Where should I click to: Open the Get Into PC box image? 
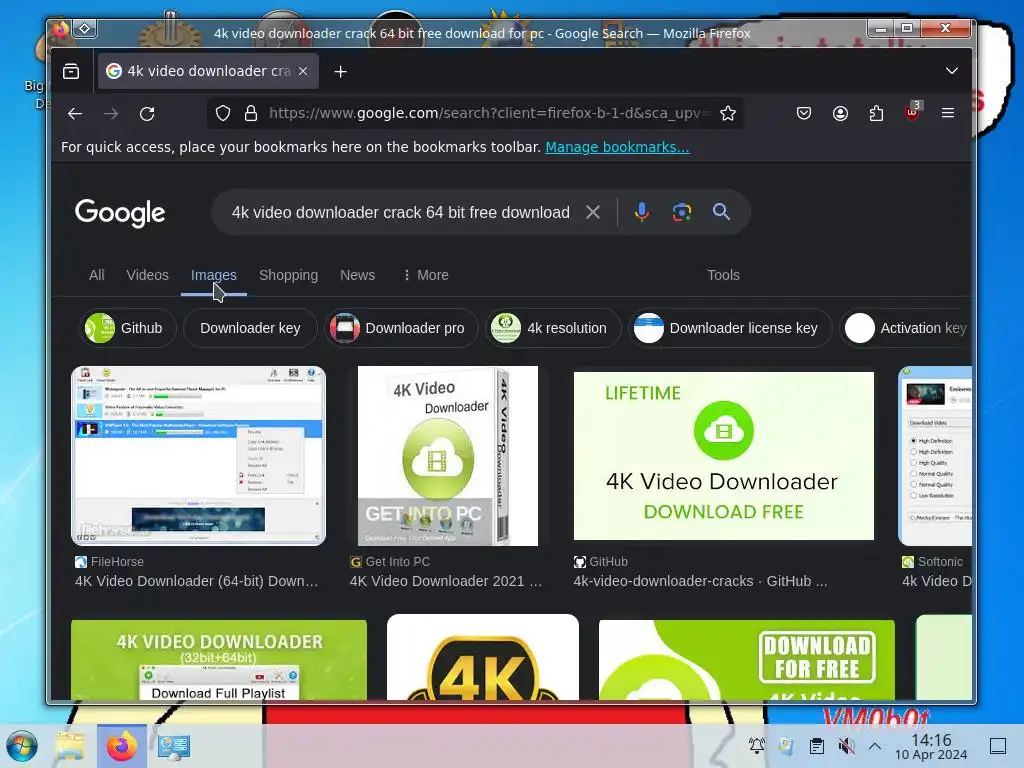coord(448,456)
